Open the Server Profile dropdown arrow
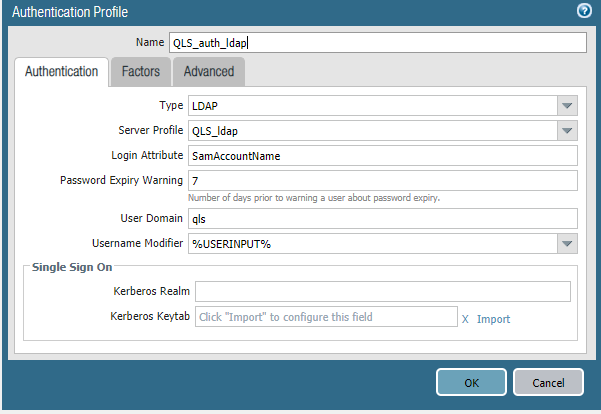 point(567,130)
